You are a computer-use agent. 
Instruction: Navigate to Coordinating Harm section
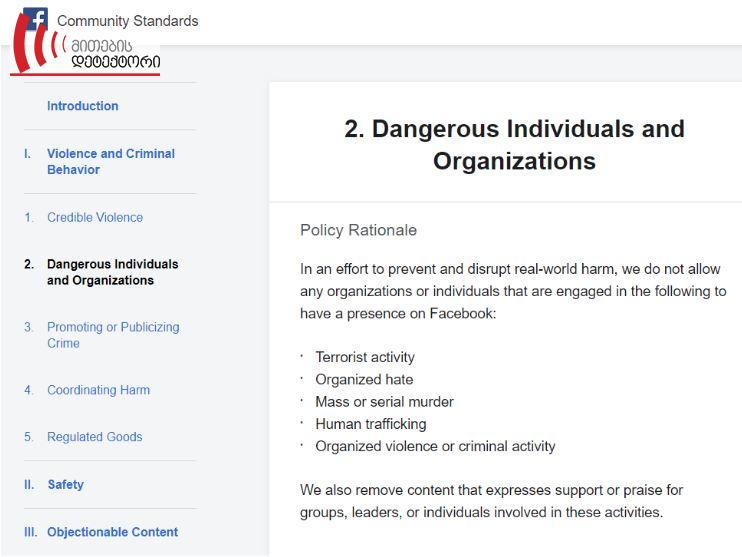[x=98, y=390]
